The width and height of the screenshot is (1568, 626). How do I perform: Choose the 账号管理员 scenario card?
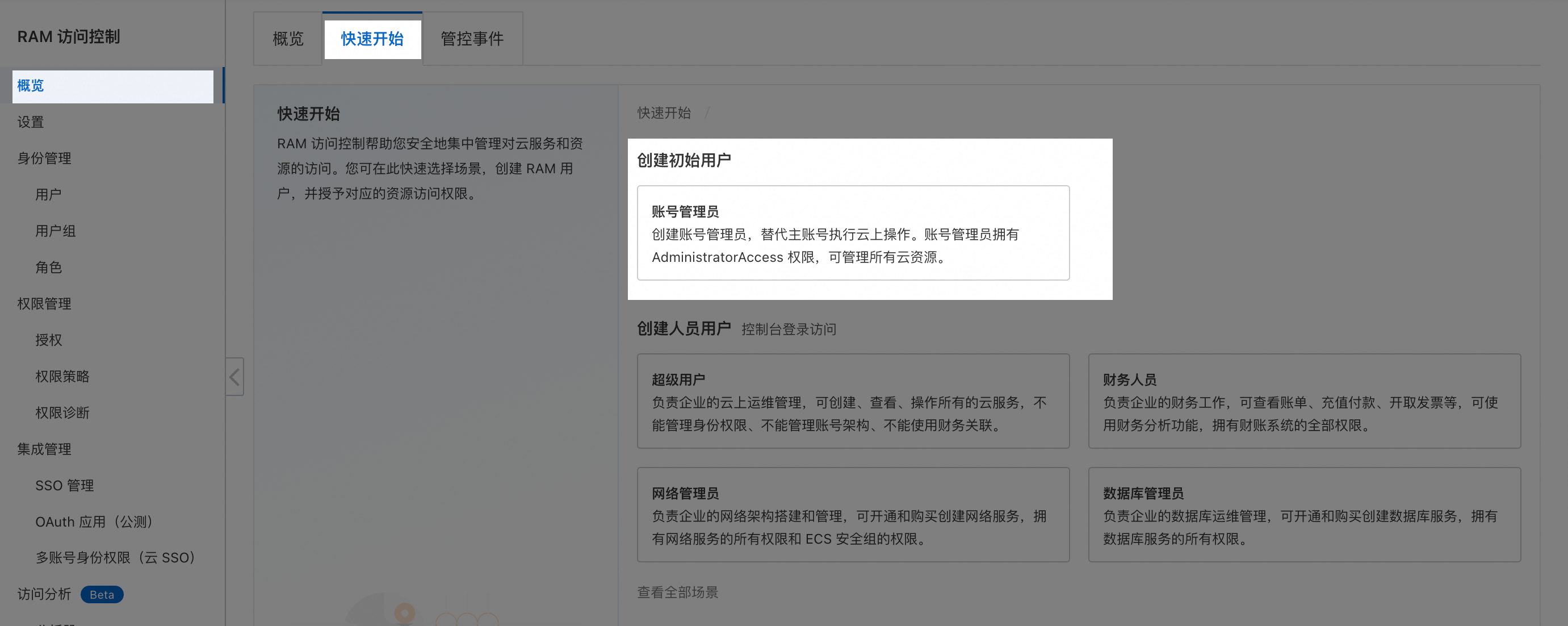[853, 232]
